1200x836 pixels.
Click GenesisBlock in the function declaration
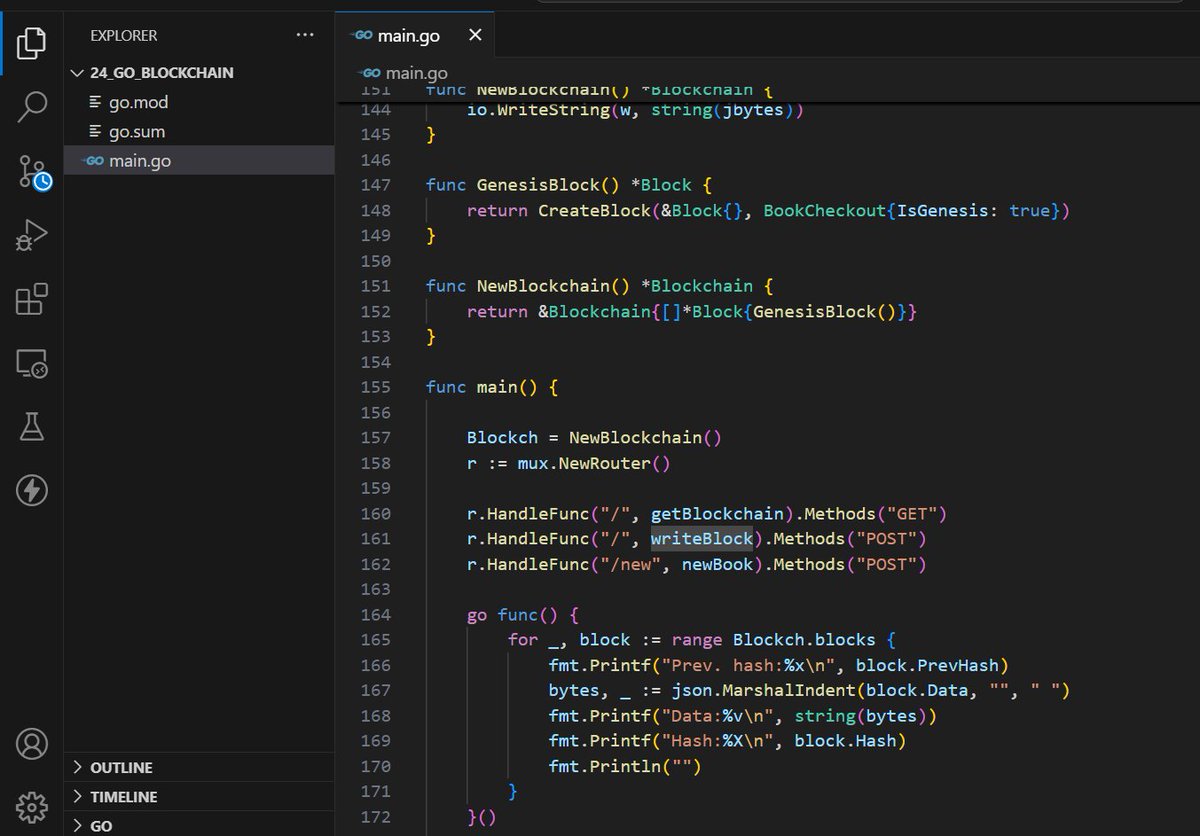[538, 185]
